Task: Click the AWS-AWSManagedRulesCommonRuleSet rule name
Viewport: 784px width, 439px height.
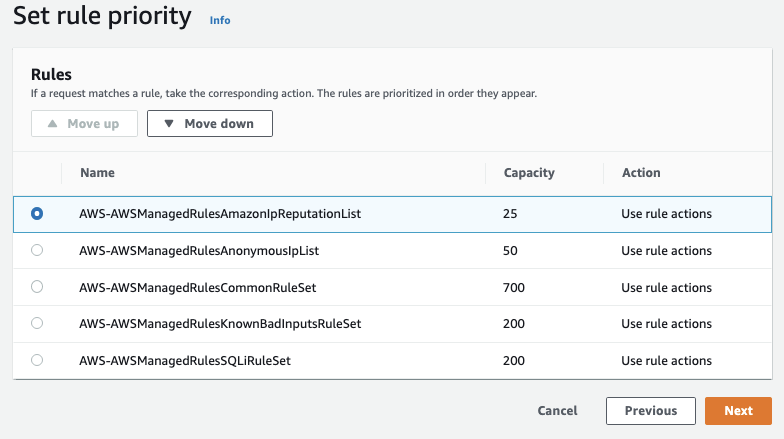Action: click(x=197, y=287)
